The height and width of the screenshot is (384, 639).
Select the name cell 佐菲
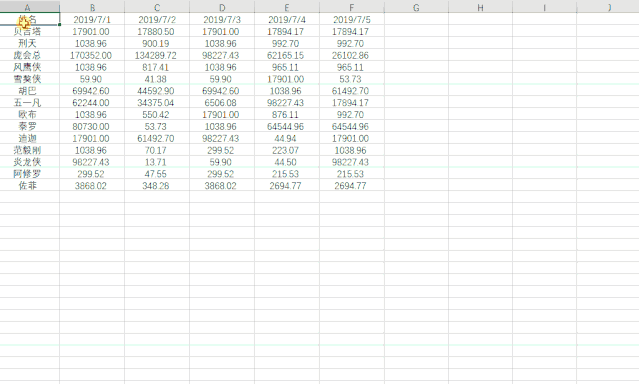30,185
